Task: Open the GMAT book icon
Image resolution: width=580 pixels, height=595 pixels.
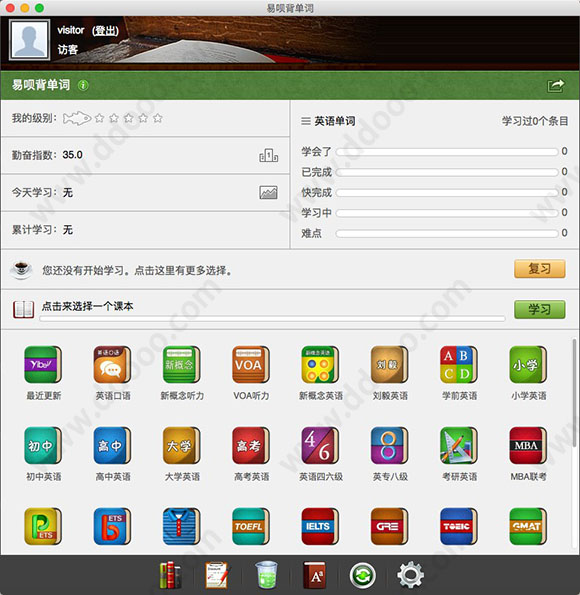Action: [528, 526]
